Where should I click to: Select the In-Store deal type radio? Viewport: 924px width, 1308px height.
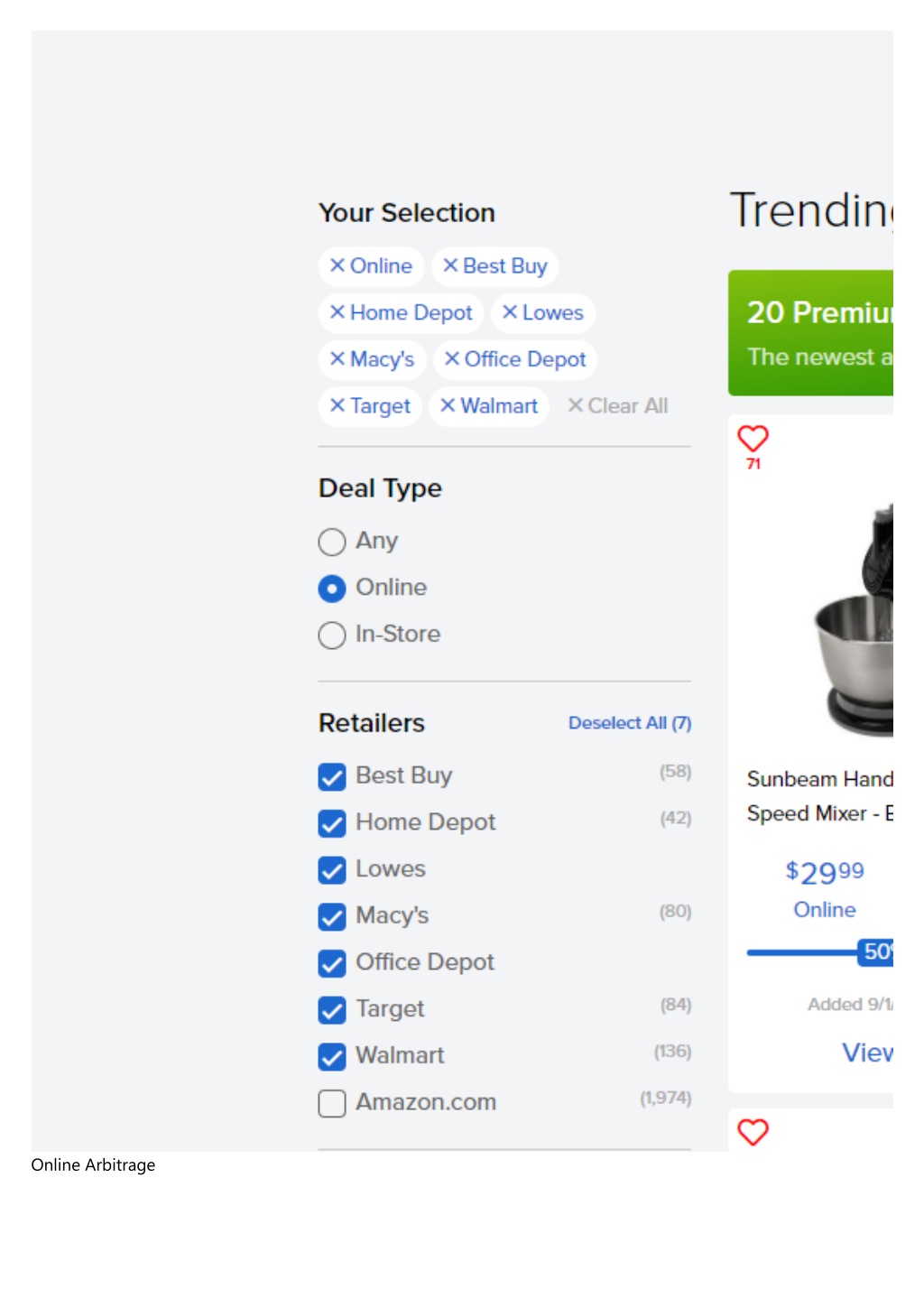click(332, 635)
